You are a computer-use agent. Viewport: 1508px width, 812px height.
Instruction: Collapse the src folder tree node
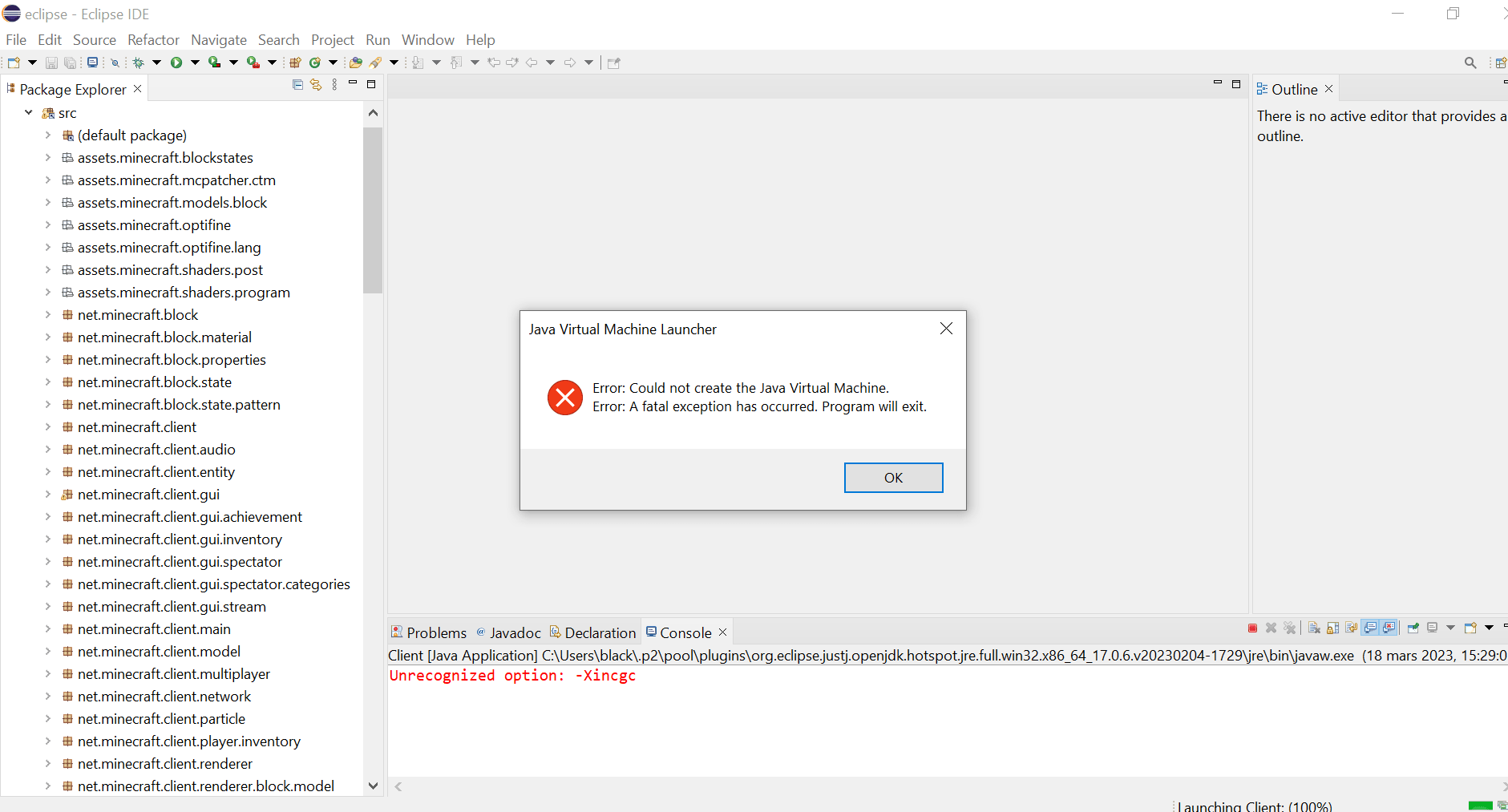click(29, 113)
